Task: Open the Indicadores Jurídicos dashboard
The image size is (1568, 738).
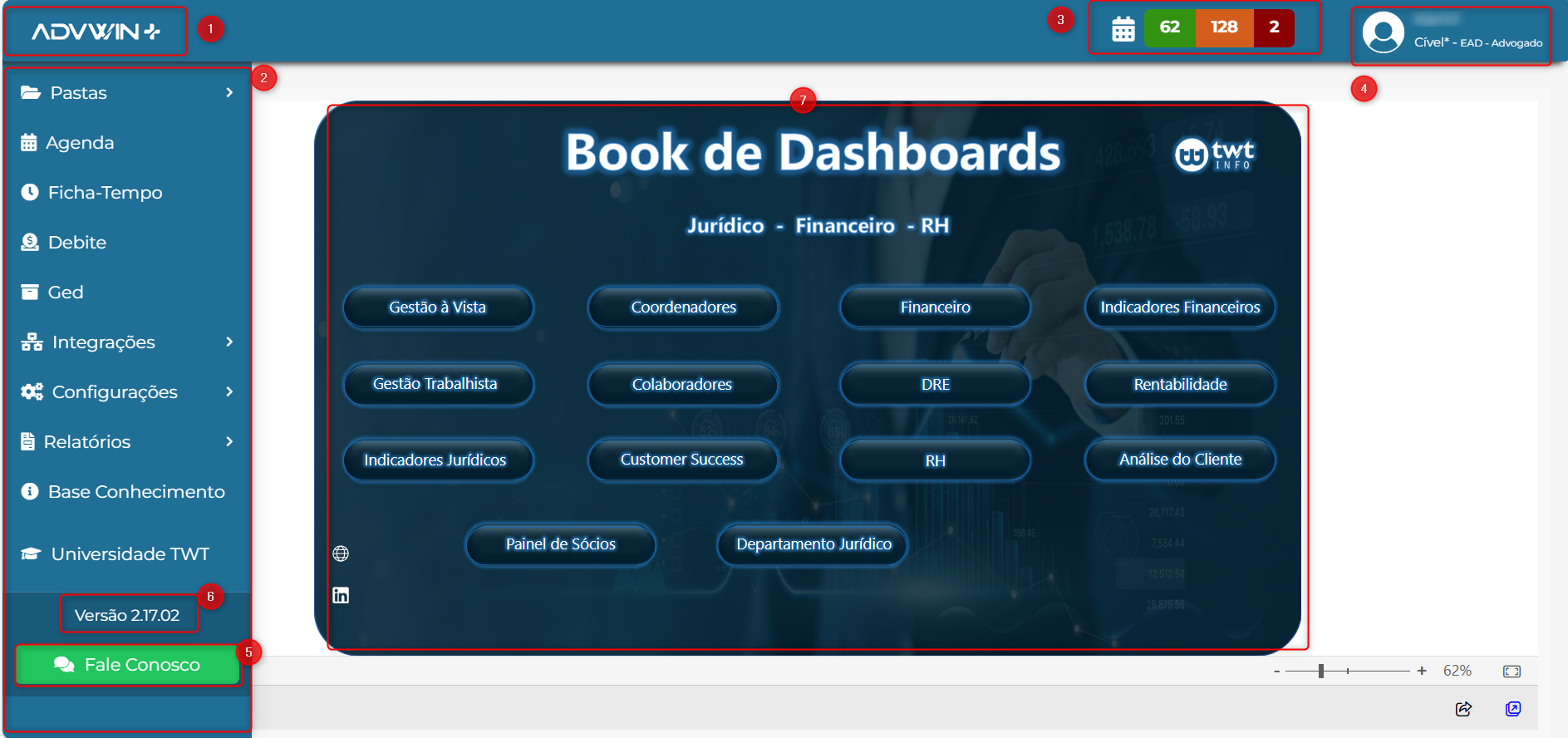Action: pos(438,460)
